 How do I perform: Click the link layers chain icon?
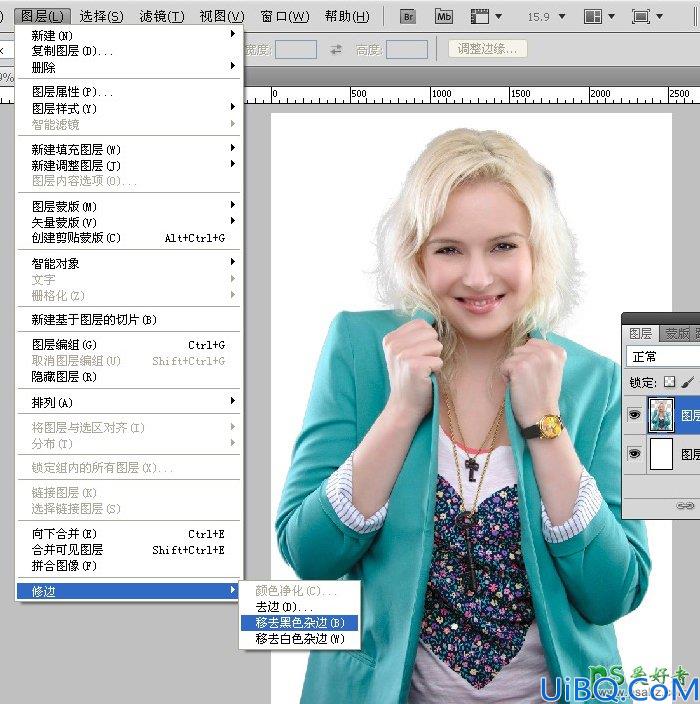(685, 506)
